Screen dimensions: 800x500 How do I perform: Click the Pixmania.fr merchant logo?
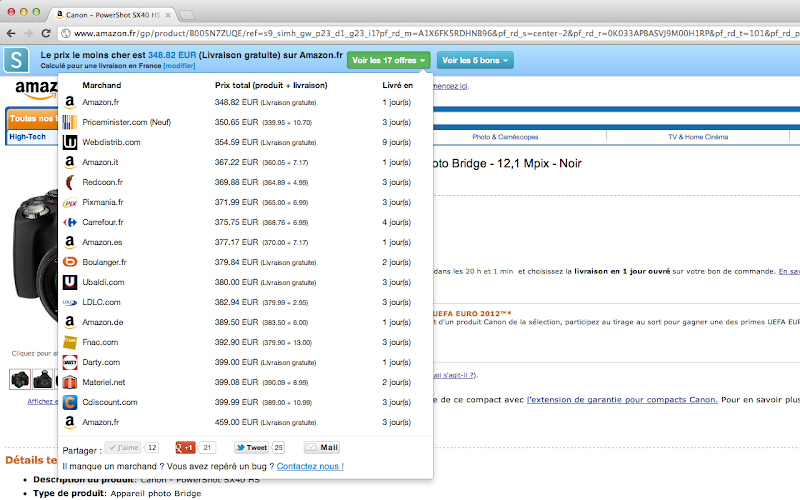pyautogui.click(x=70, y=203)
